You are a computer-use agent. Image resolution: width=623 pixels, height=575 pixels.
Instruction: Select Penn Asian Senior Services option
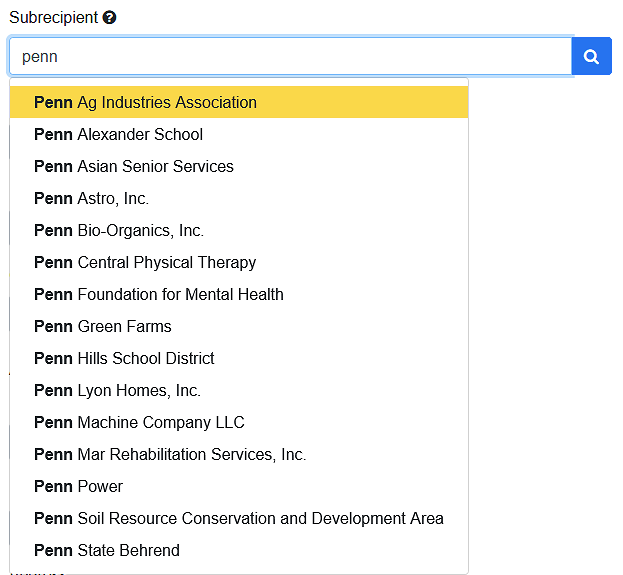[x=134, y=166]
